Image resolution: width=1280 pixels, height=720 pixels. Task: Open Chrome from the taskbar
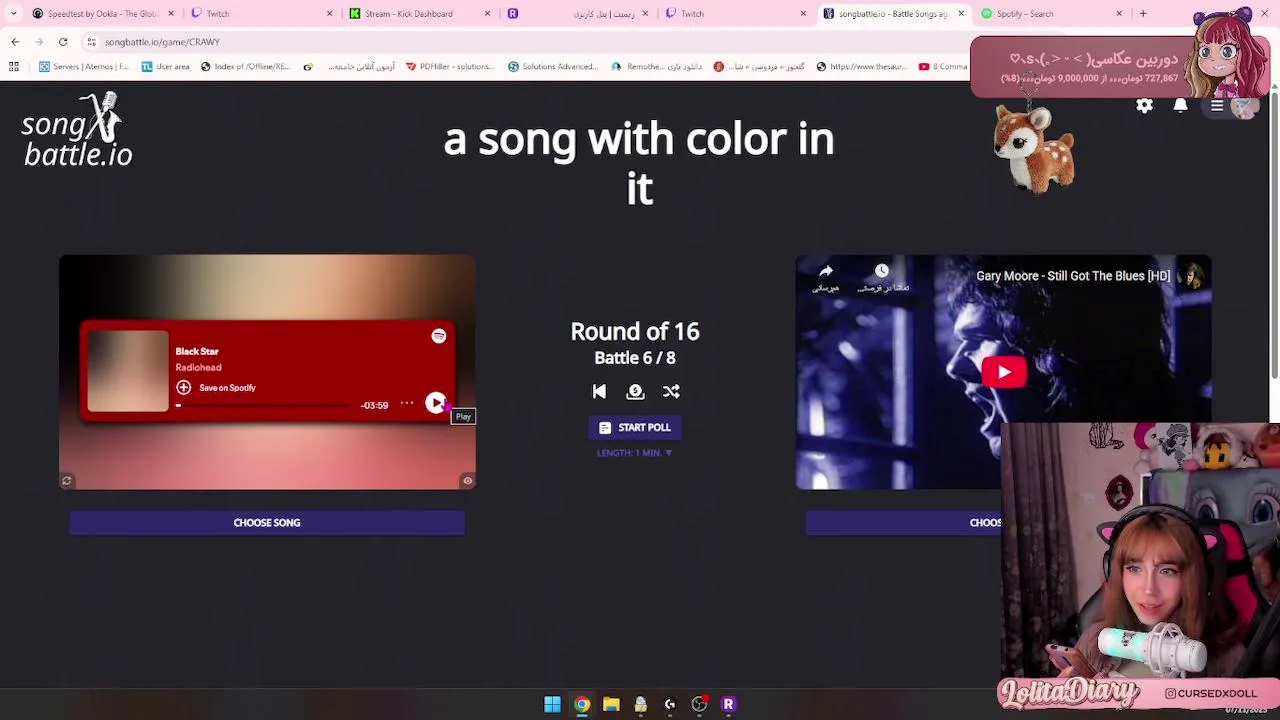582,704
